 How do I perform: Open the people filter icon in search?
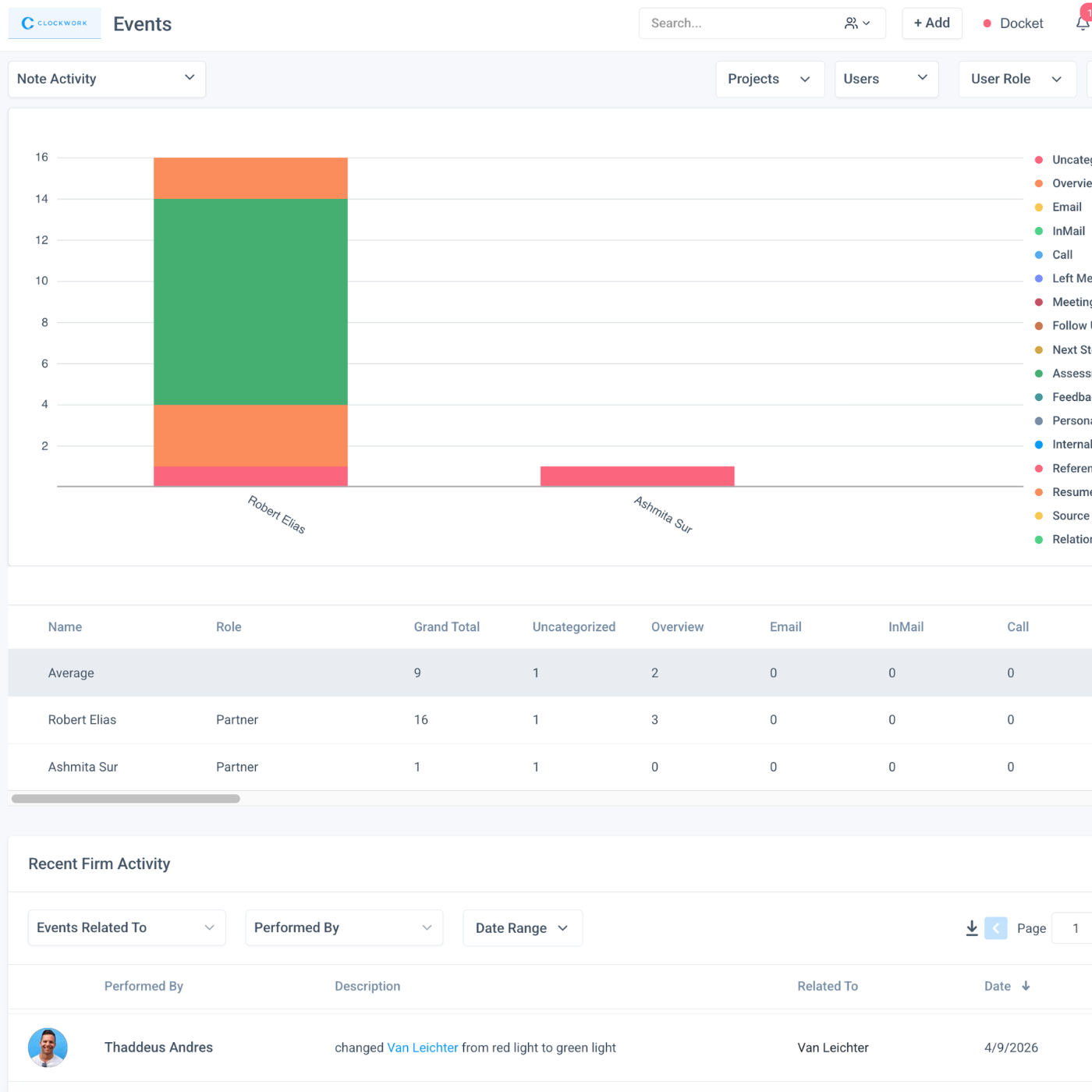856,23
